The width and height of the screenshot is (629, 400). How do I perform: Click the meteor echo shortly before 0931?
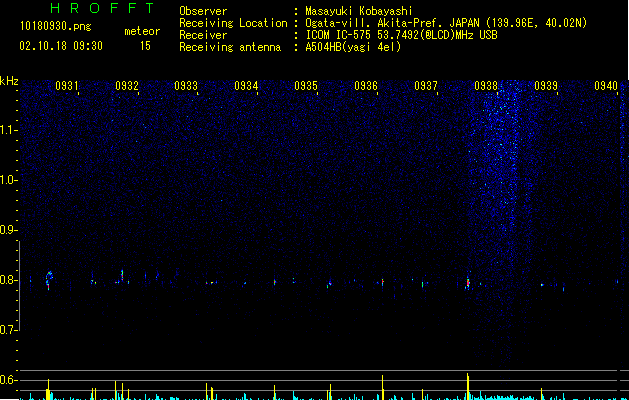point(49,280)
